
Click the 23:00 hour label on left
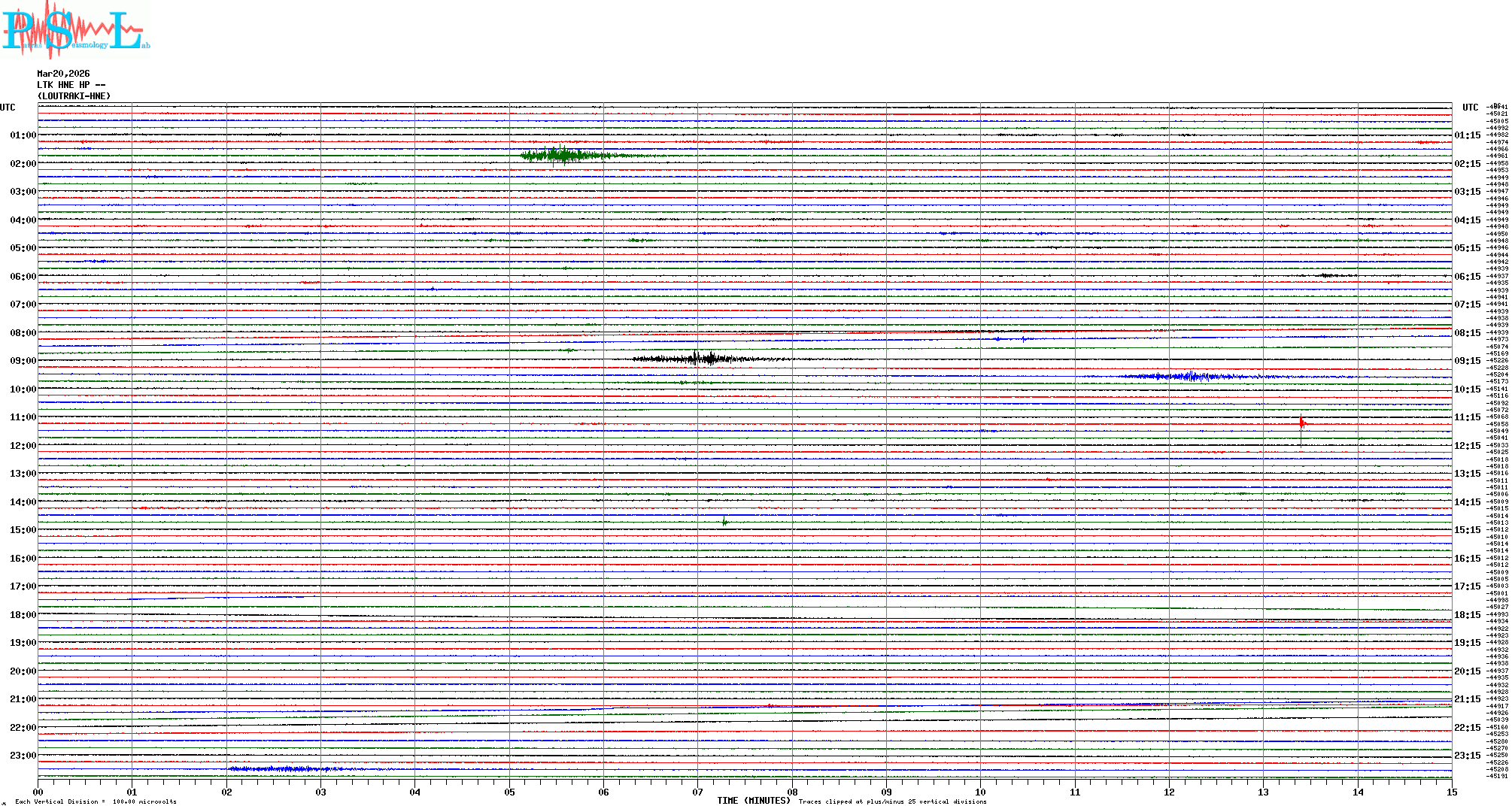tap(23, 756)
